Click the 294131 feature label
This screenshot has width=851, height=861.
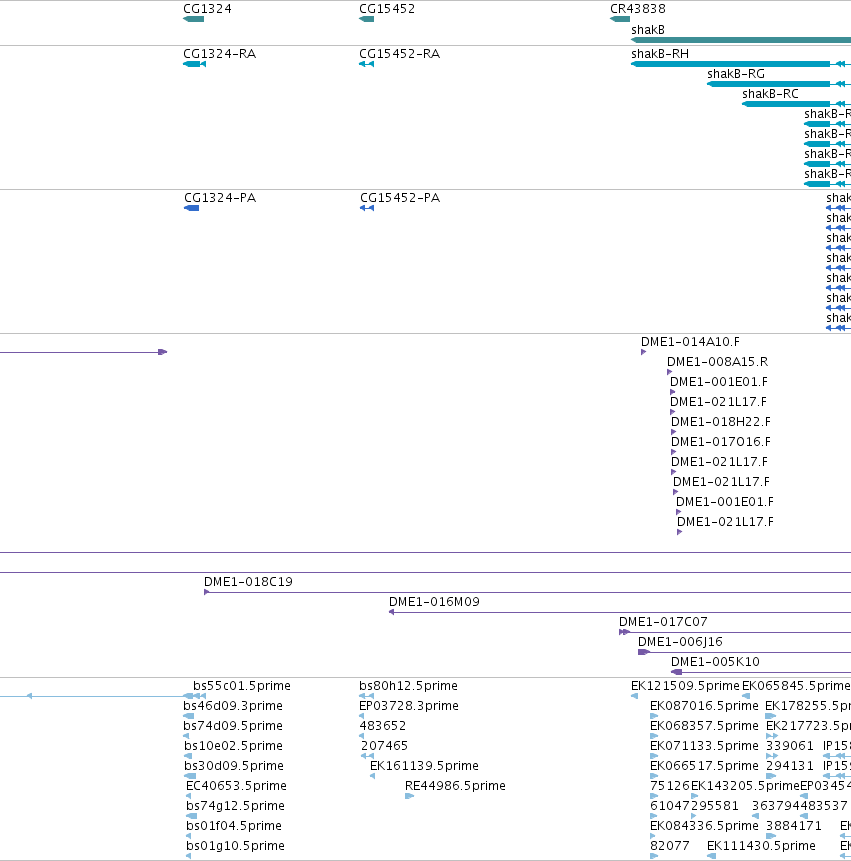(x=790, y=765)
